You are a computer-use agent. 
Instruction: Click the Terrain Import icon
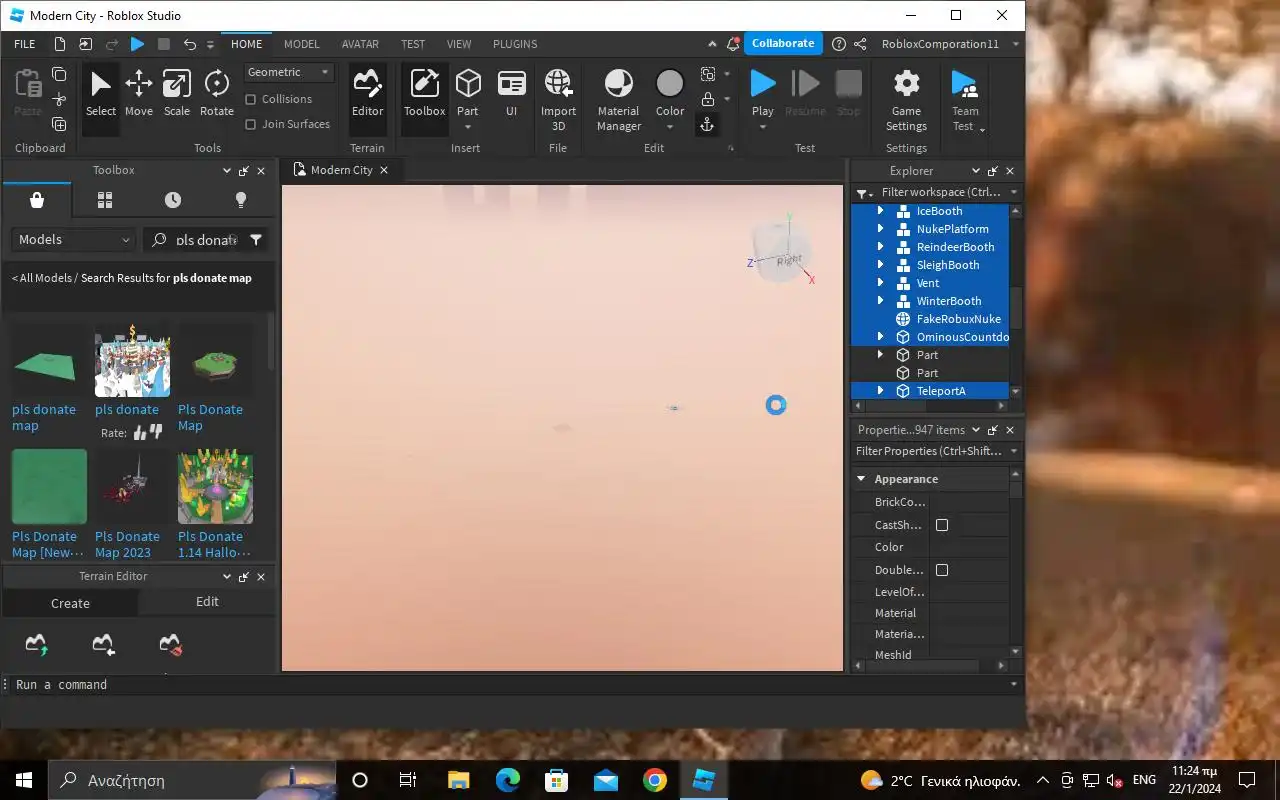pos(103,644)
